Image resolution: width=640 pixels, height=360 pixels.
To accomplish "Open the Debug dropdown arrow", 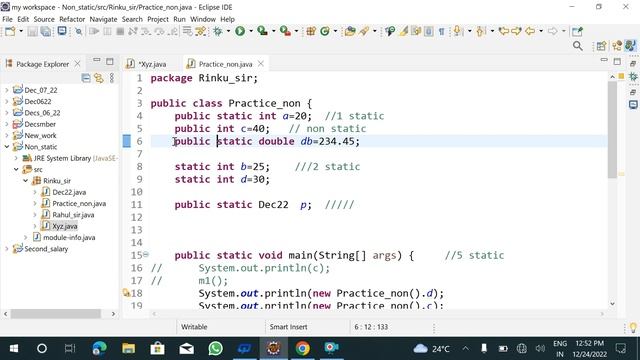I will [228, 31].
